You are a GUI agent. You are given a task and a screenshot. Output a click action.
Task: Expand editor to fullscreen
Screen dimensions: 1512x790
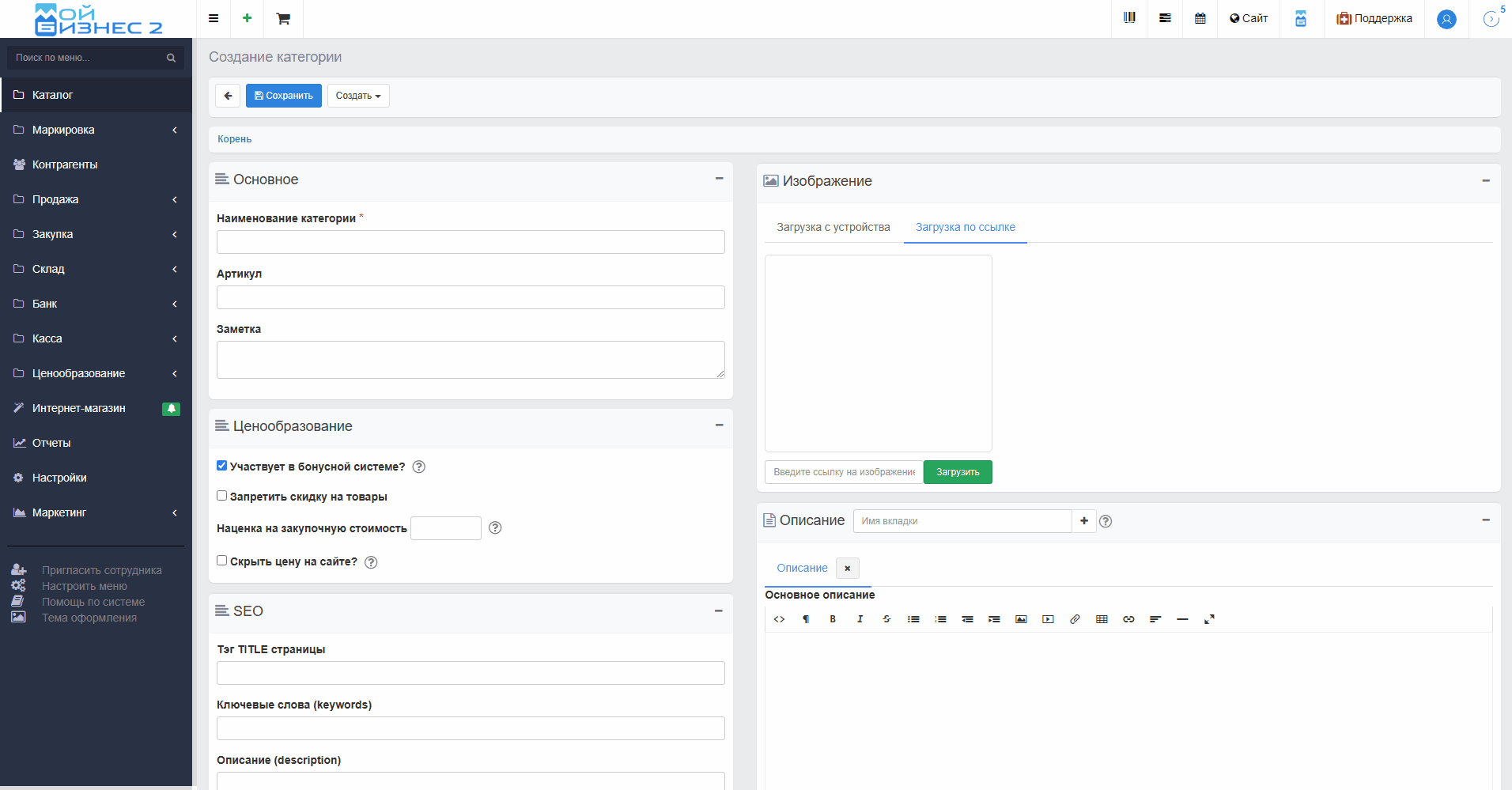(1209, 619)
